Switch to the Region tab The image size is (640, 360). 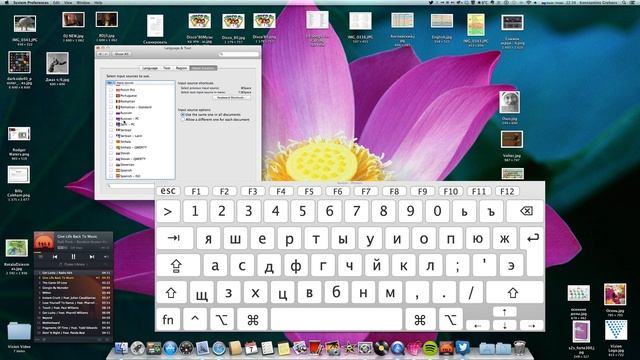click(x=181, y=68)
